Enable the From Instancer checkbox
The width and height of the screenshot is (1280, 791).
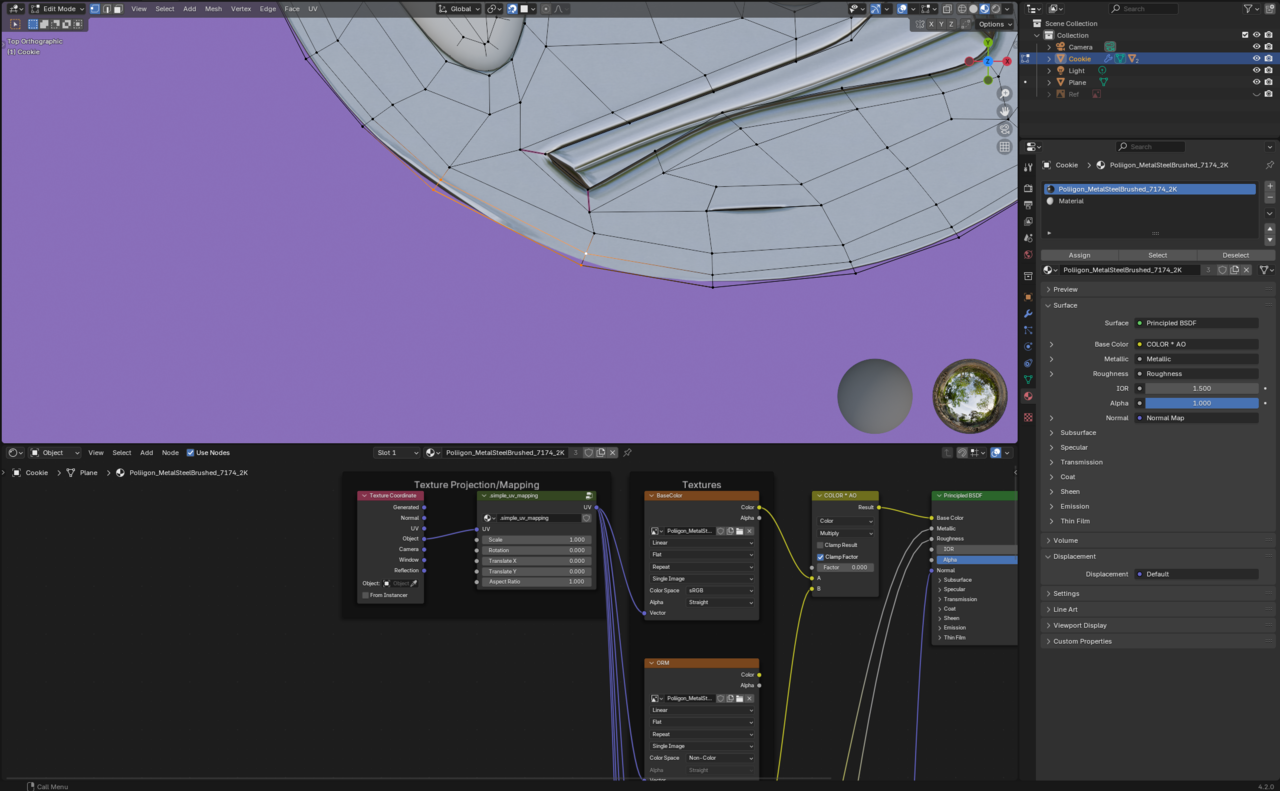(366, 595)
